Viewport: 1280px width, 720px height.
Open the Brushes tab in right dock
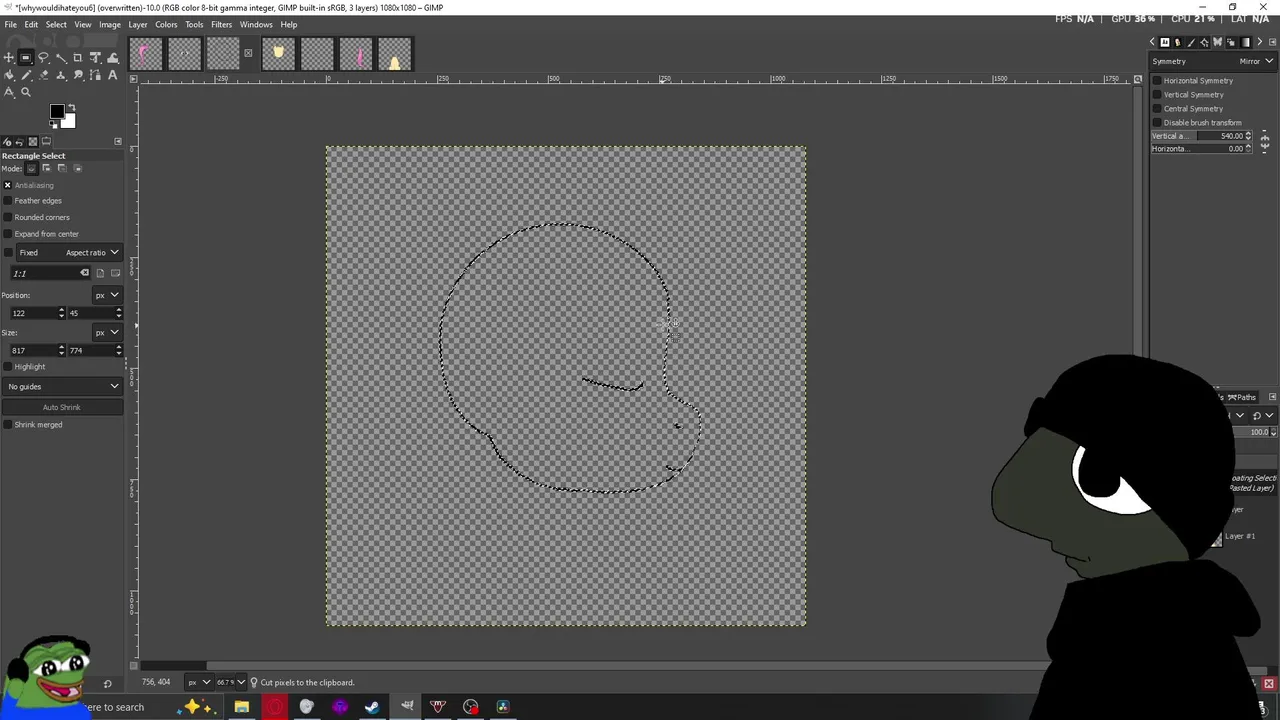pyautogui.click(x=1191, y=42)
